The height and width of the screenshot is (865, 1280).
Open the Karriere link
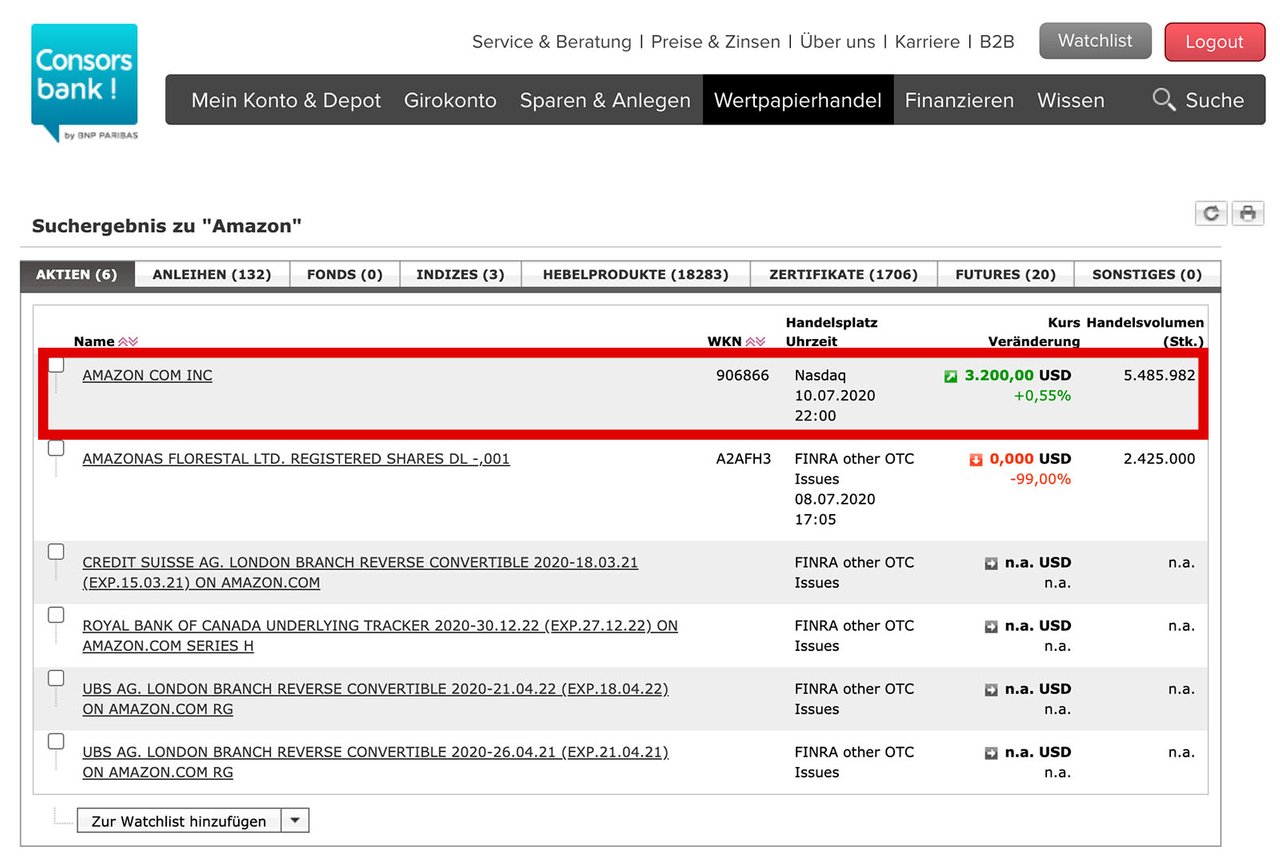pyautogui.click(x=927, y=42)
